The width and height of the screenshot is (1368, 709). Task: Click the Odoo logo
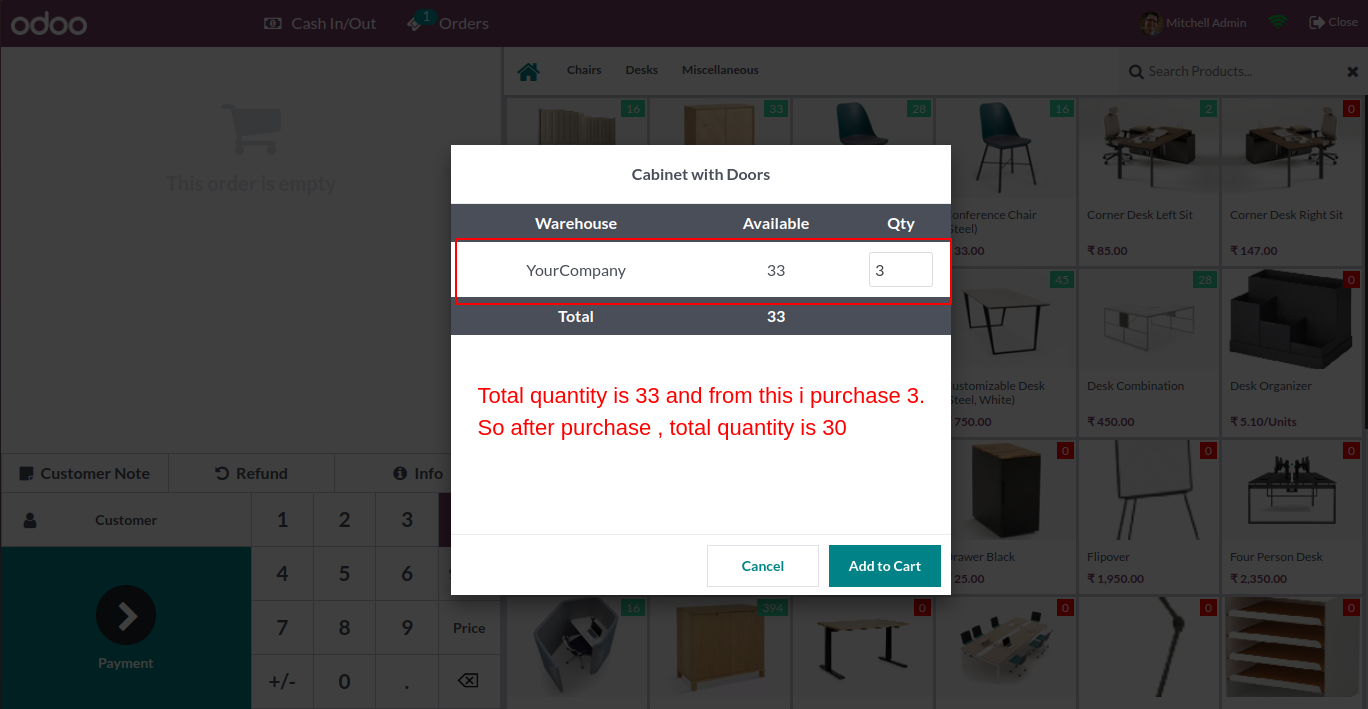(49, 23)
